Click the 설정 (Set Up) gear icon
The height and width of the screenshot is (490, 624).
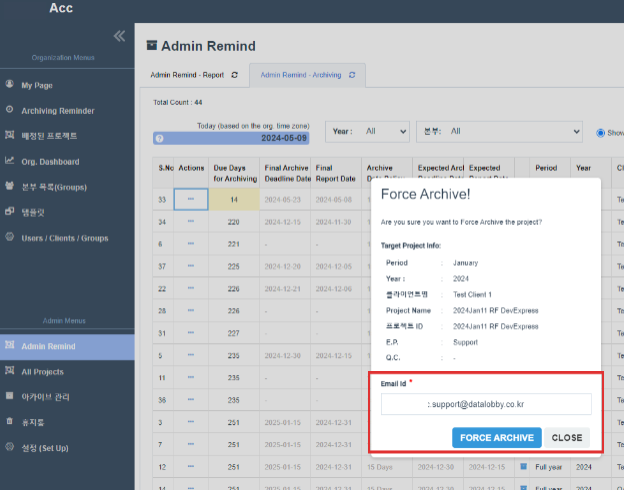click(10, 447)
